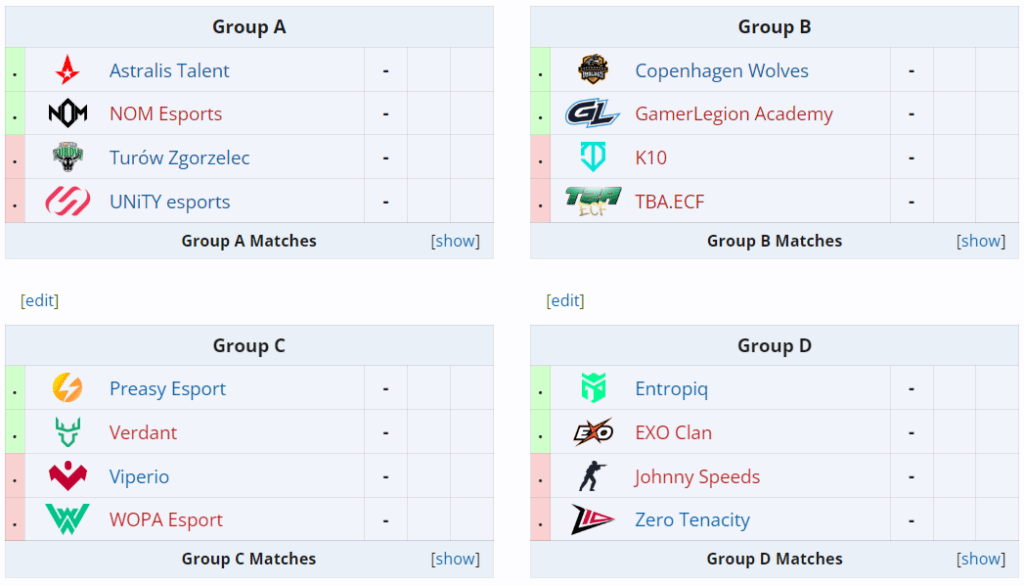Click the Astralis Talent team logo

[x=68, y=71]
